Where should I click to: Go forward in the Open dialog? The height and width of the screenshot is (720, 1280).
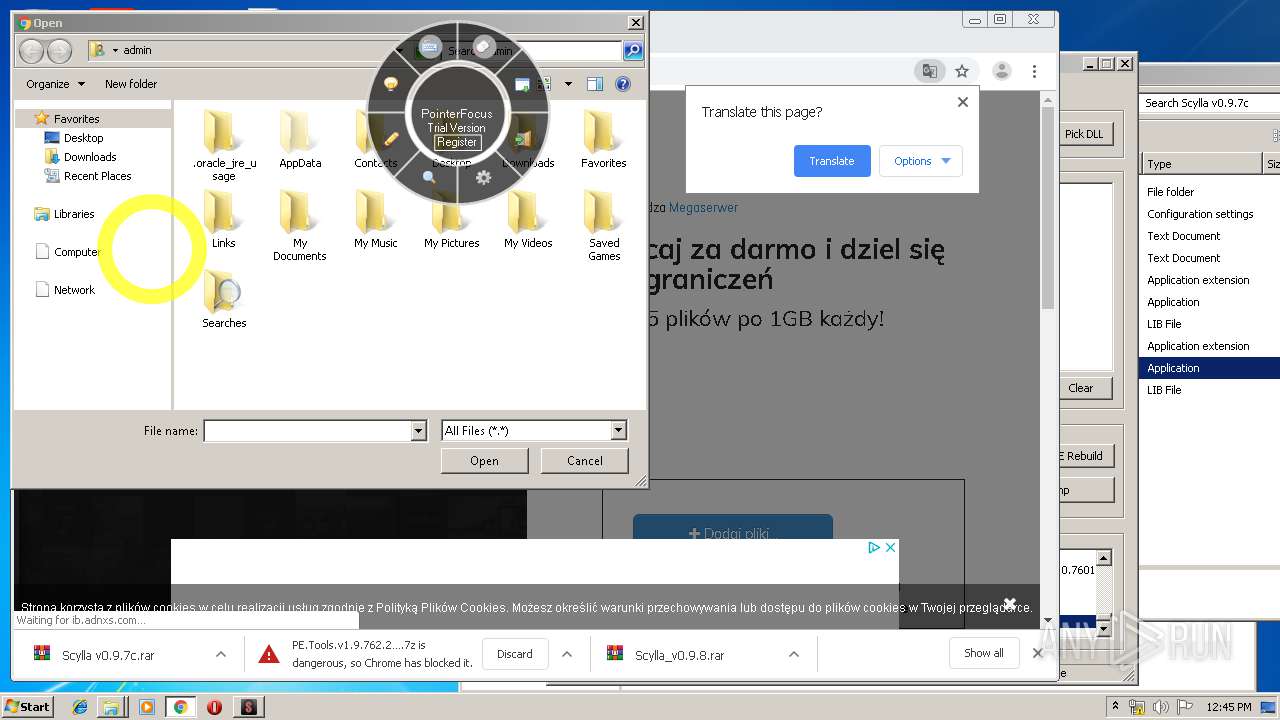pyautogui.click(x=59, y=51)
